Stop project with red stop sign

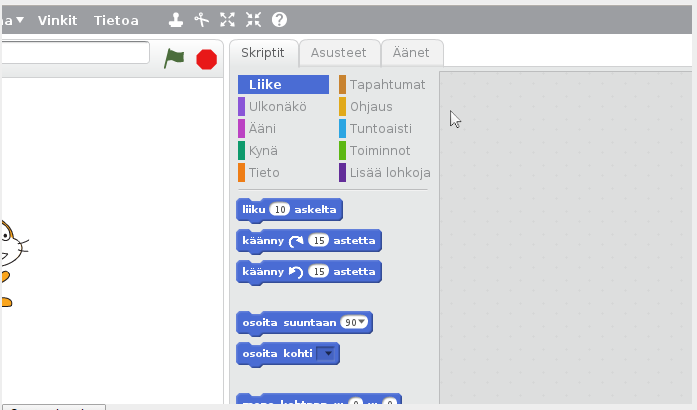point(206,59)
